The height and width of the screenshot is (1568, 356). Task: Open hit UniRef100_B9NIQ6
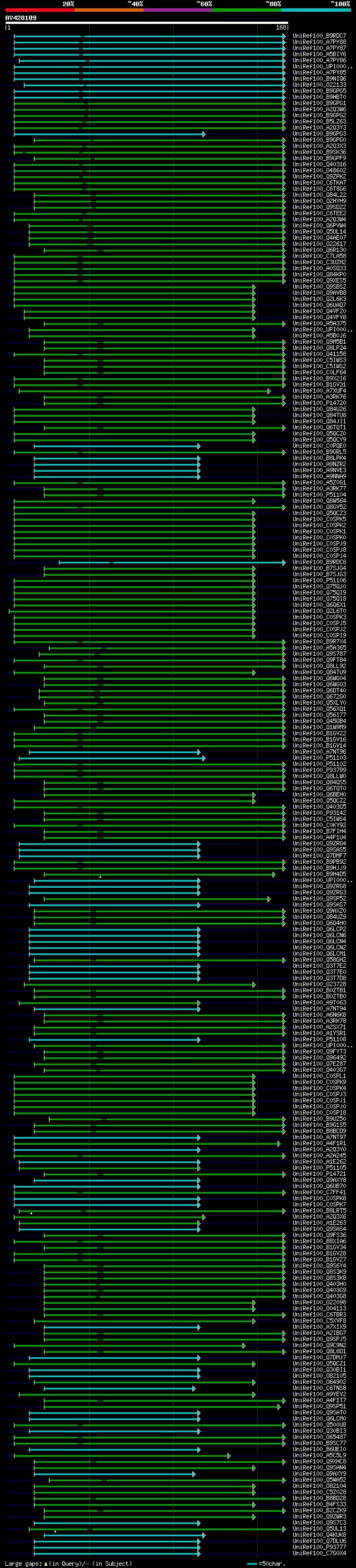(x=319, y=78)
